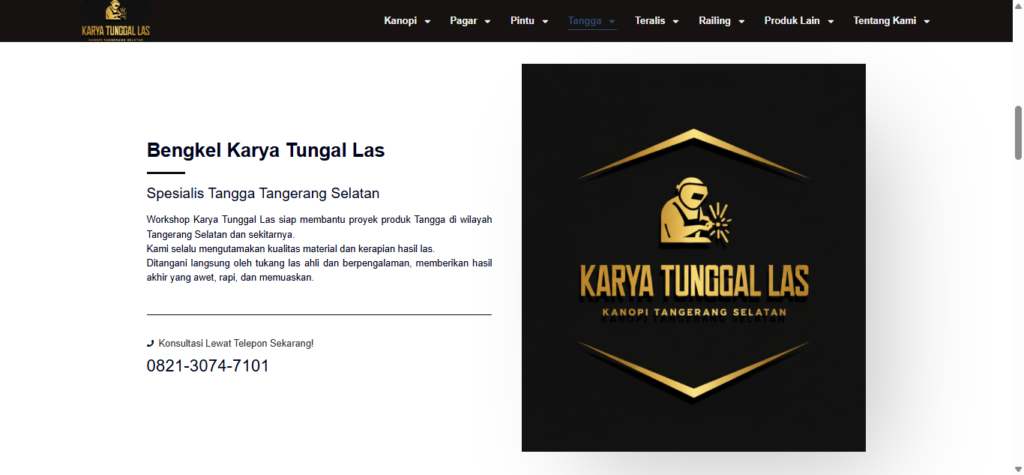Viewport: 1024px width, 475px height.
Task: Click the subheading Spesialis Tangga Tangerang Selatan
Action: [263, 193]
